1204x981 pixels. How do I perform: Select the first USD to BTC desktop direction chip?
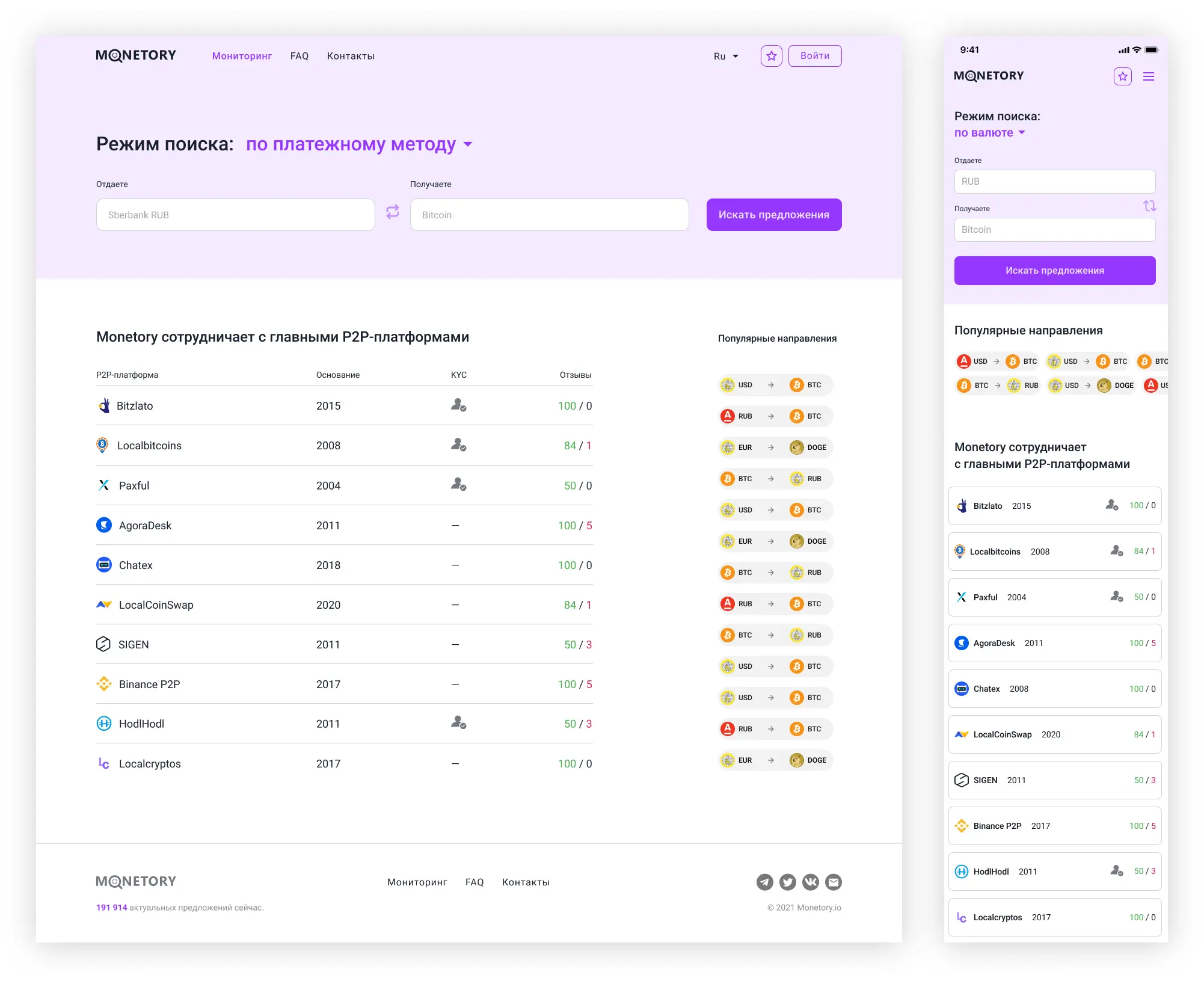click(x=776, y=385)
